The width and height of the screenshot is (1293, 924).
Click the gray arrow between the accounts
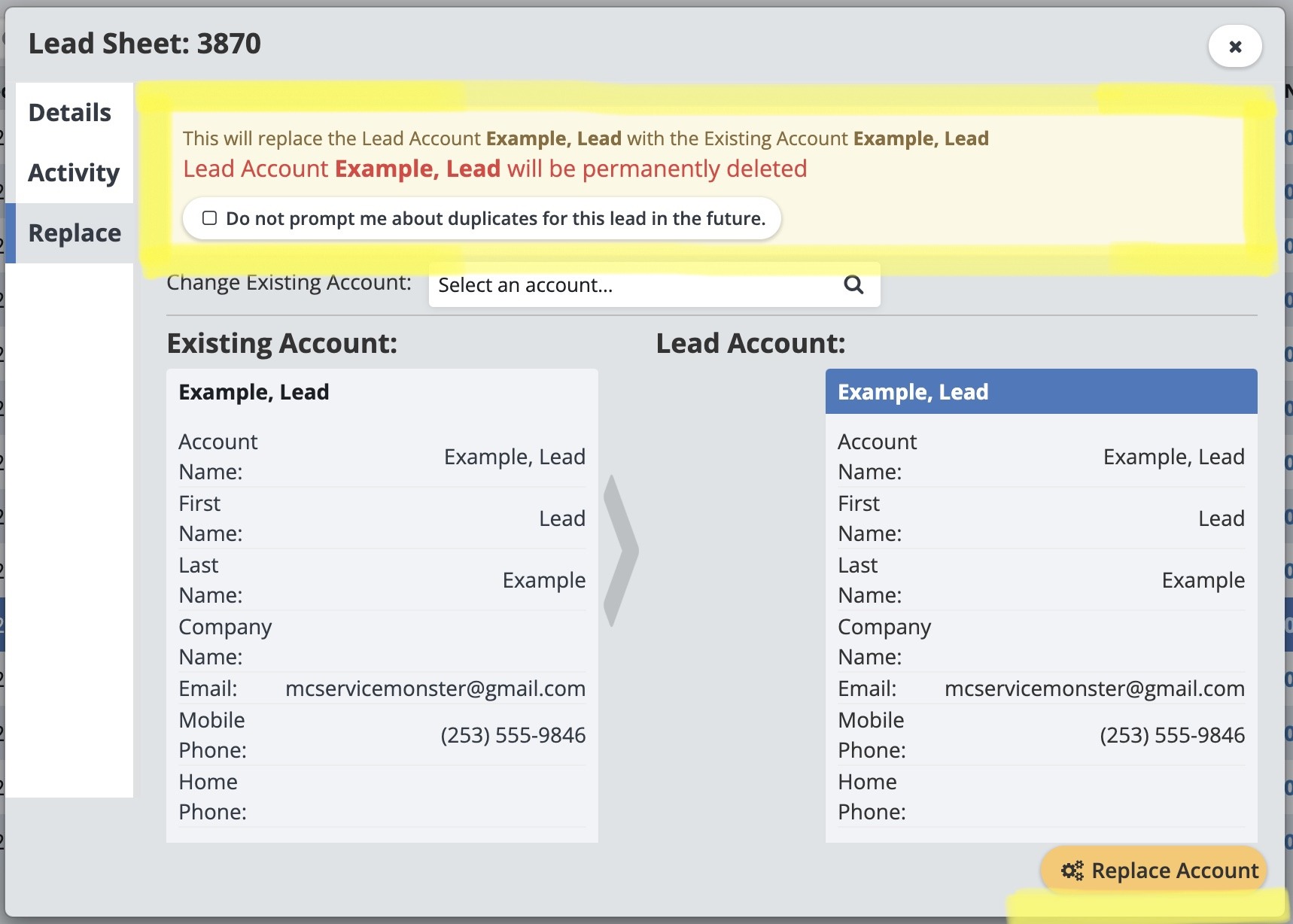(x=621, y=551)
